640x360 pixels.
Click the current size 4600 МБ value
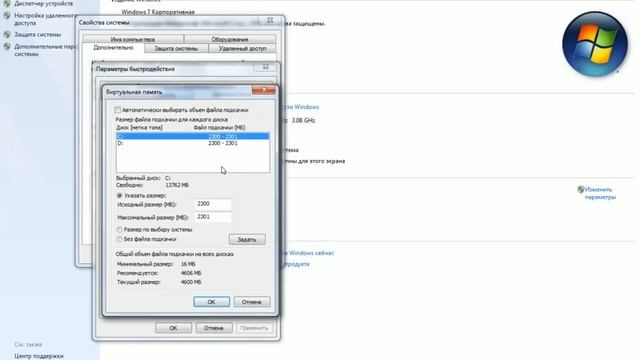coord(191,282)
